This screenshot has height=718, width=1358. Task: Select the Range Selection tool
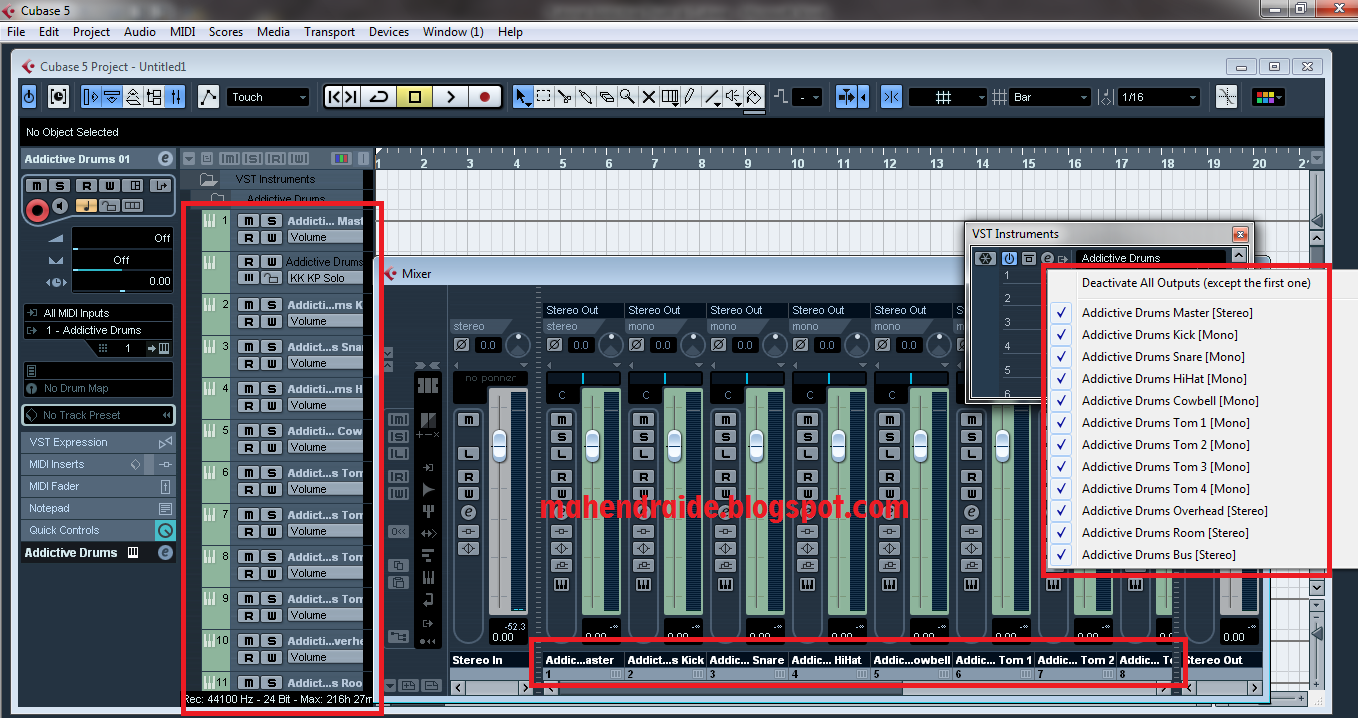pos(543,97)
